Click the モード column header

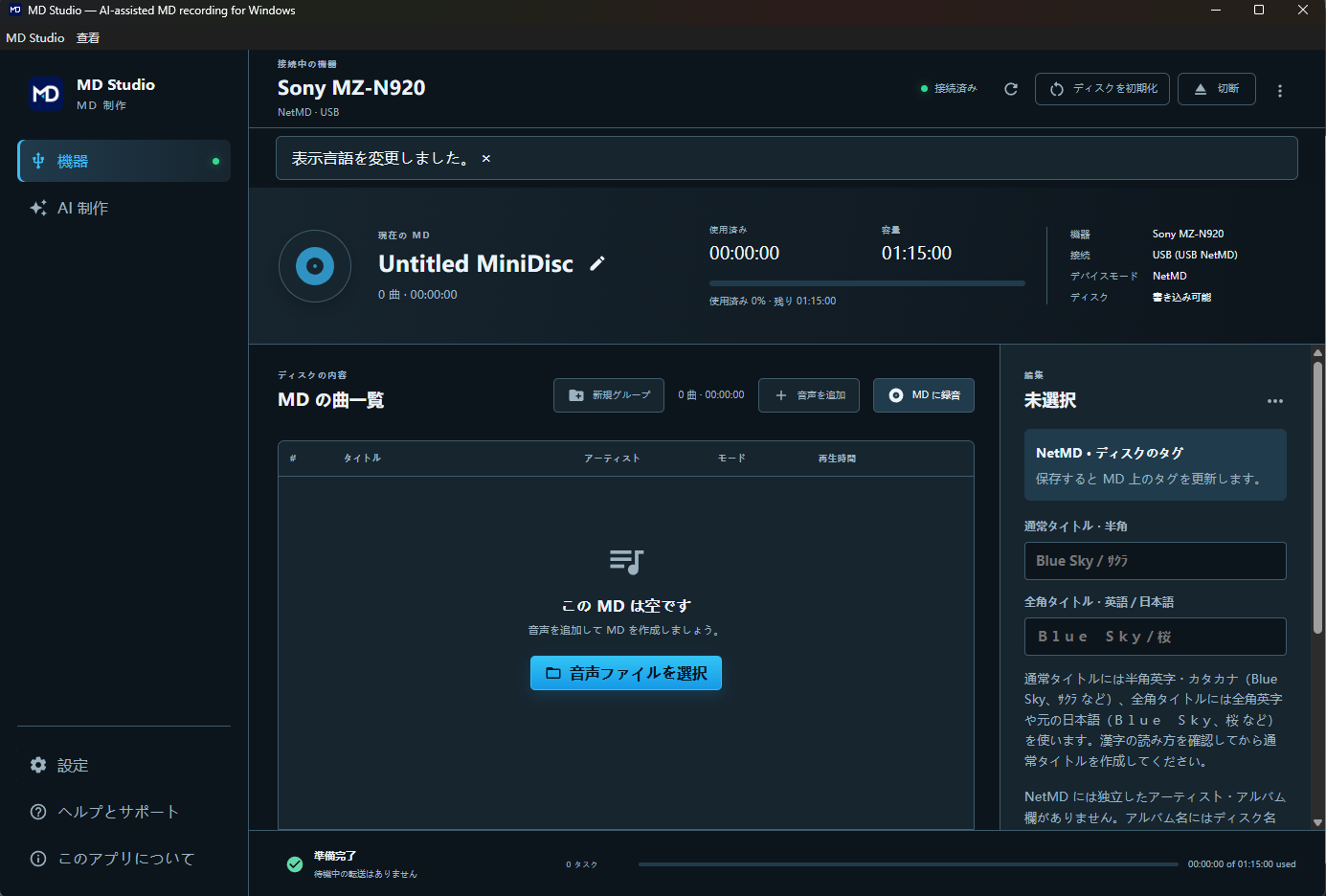click(731, 459)
